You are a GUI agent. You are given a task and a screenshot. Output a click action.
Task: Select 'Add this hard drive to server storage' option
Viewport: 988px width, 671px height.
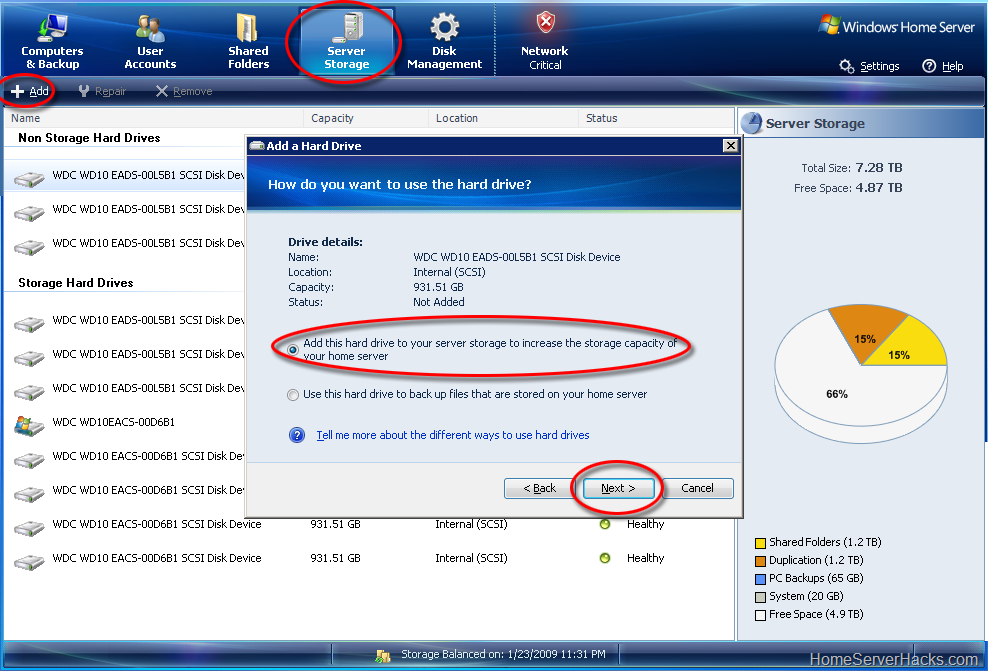(293, 350)
